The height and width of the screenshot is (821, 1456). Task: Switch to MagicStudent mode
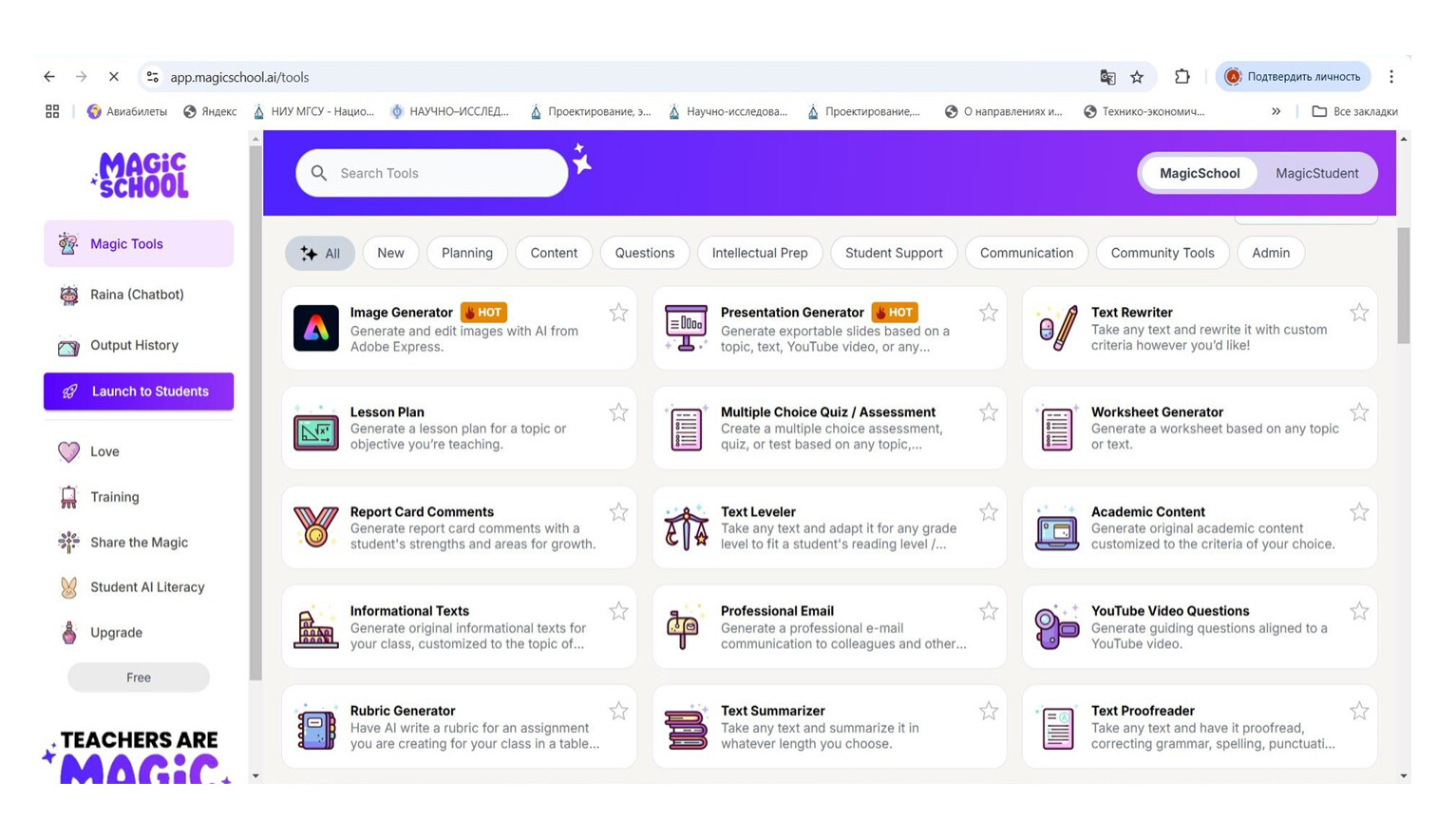(1316, 173)
